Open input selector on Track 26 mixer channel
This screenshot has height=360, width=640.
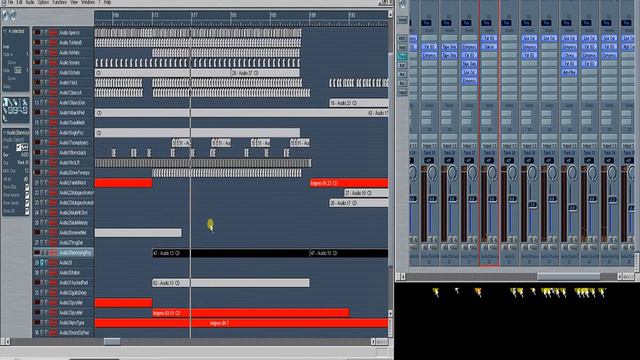click(449, 146)
